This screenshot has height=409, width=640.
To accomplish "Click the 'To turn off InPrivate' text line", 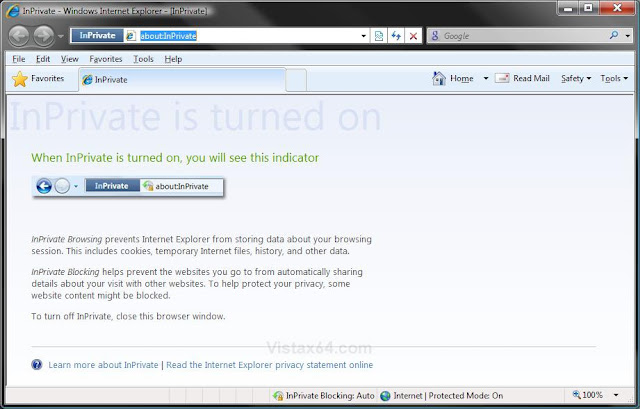I will click(128, 316).
